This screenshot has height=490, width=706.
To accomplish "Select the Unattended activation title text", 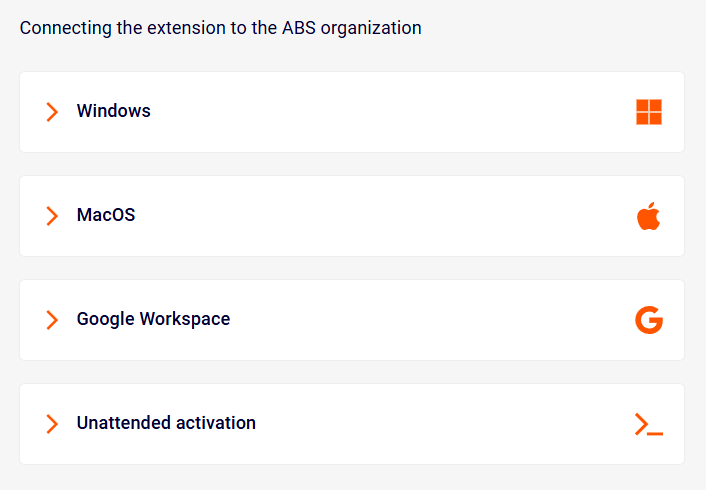I will 166,423.
